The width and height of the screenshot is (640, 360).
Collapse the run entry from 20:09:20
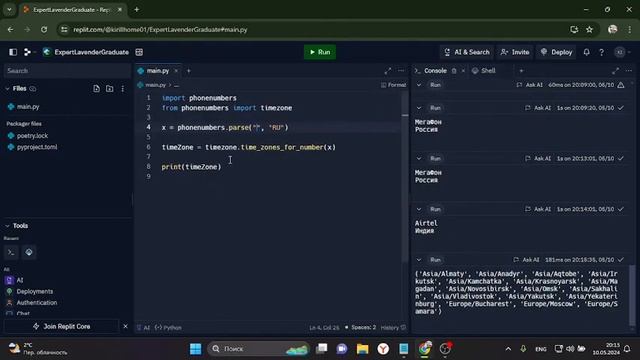(419, 108)
